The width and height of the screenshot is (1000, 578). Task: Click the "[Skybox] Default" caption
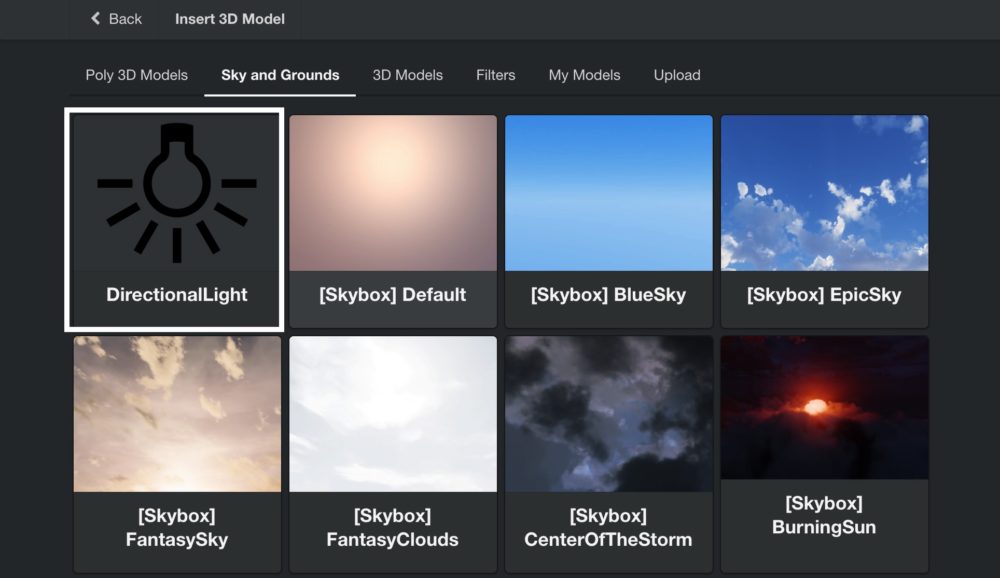click(393, 295)
